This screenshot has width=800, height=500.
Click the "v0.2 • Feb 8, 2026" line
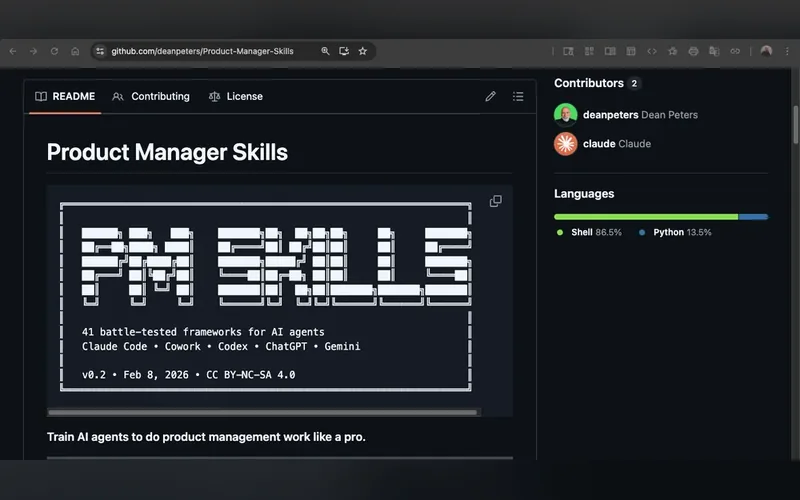(188, 375)
